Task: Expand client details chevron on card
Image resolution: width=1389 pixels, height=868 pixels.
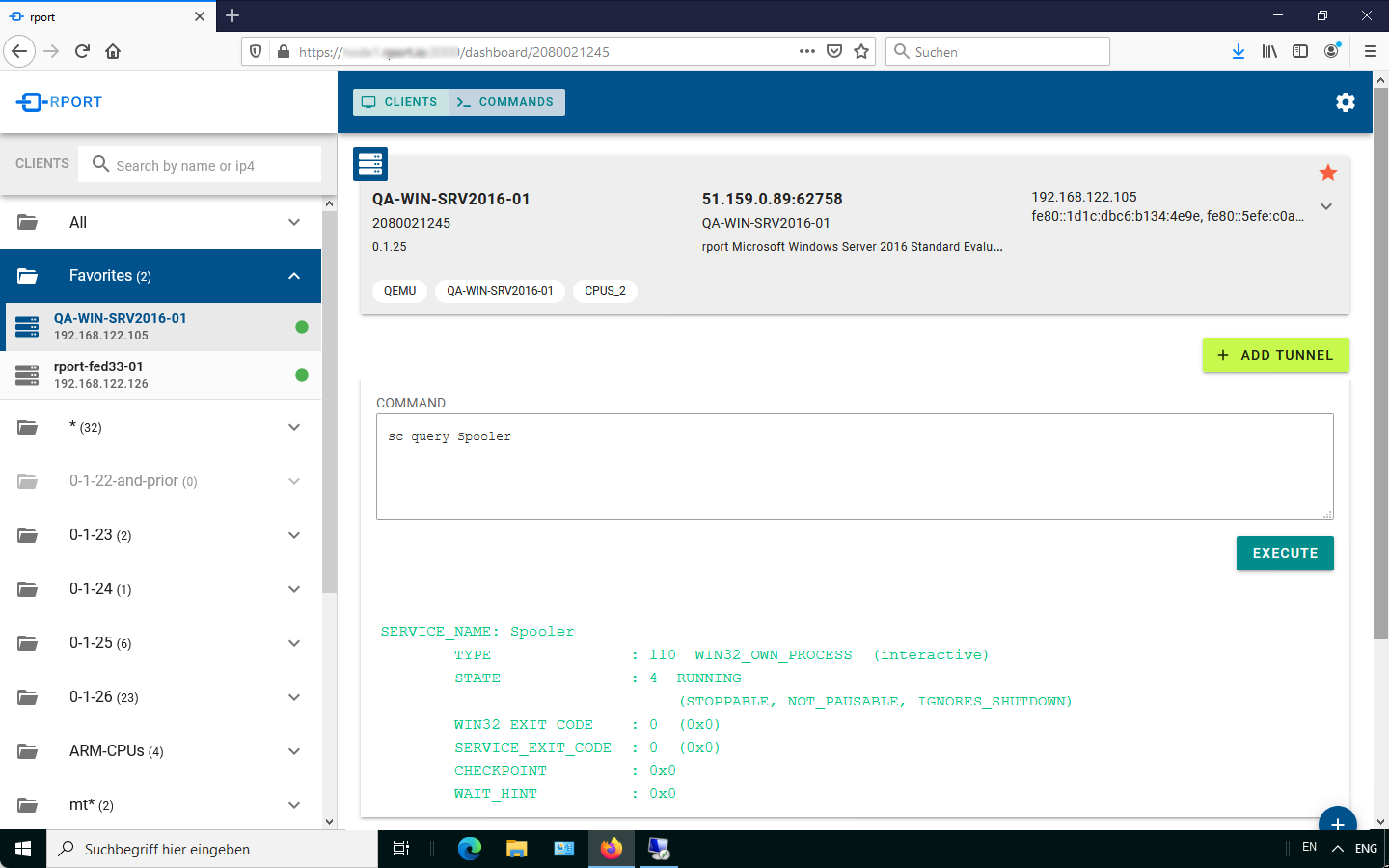Action: pyautogui.click(x=1326, y=207)
